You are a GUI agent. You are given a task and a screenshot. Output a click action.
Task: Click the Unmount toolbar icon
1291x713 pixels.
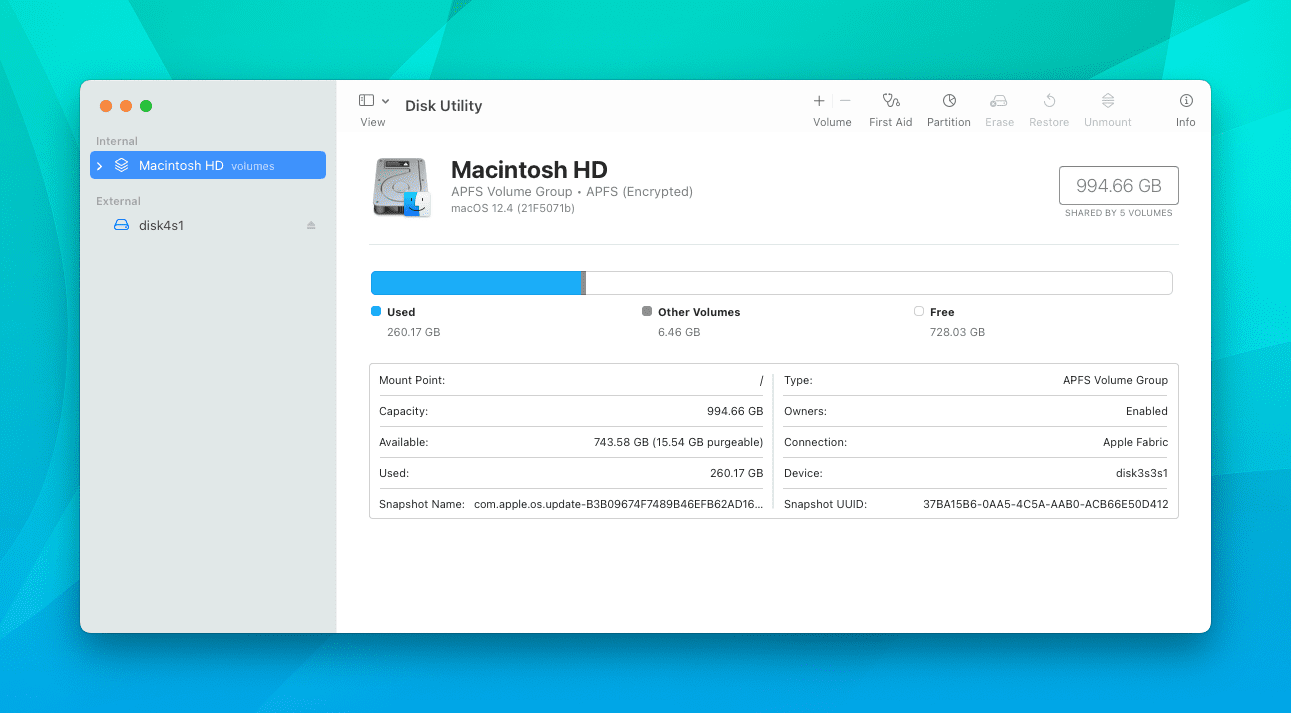tap(1108, 101)
